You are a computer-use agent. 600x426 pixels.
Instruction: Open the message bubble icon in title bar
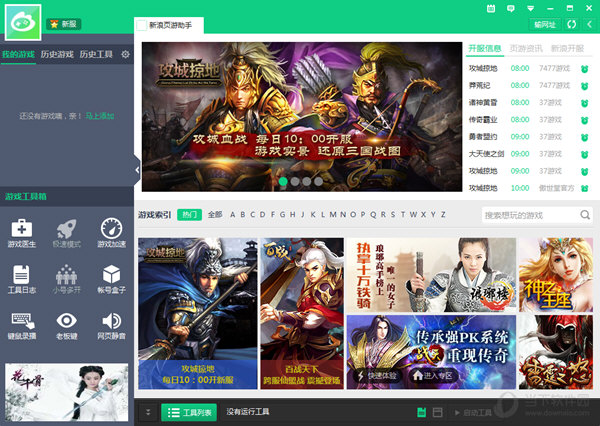coord(510,8)
